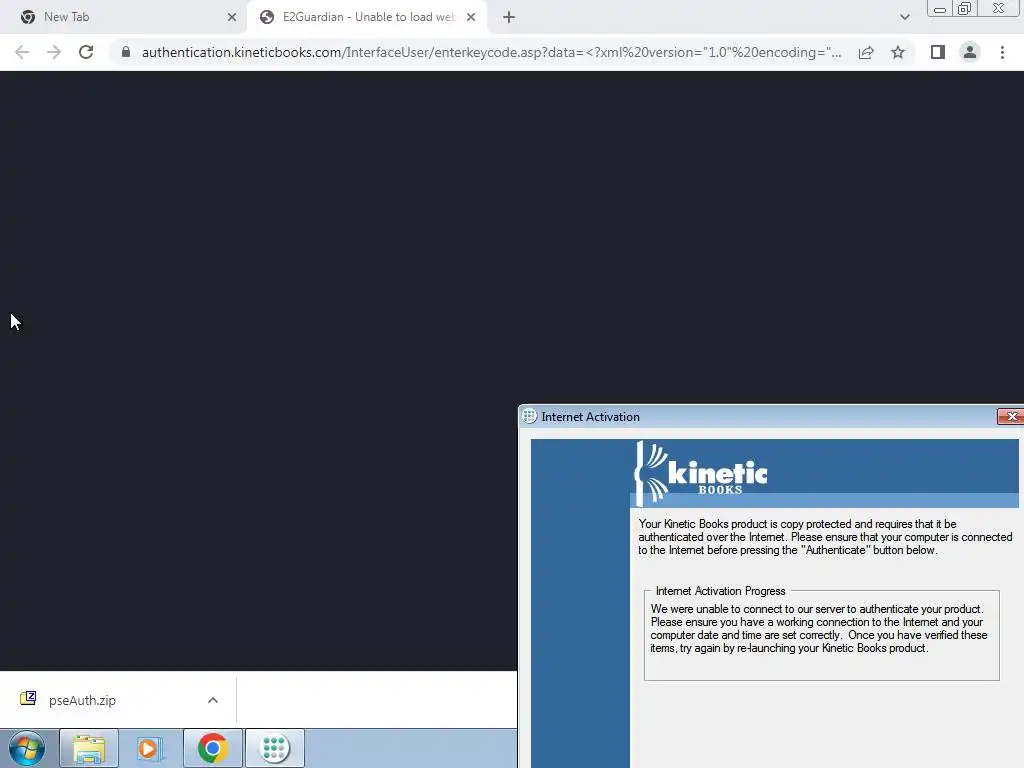
Task: Close the Internet Activation dialog
Action: (x=1011, y=417)
